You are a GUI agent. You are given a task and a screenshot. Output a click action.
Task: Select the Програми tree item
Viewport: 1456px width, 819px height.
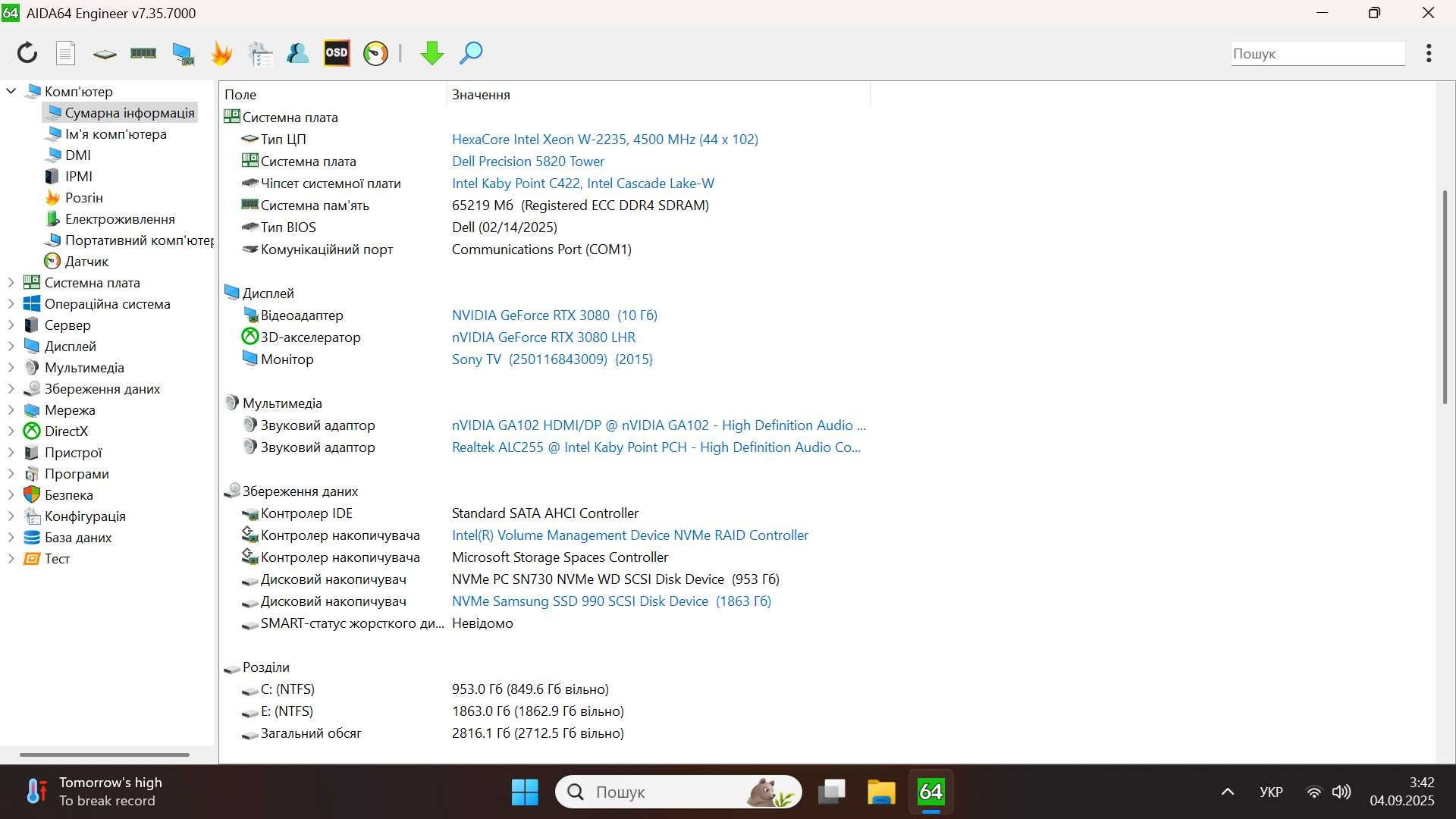click(x=66, y=473)
